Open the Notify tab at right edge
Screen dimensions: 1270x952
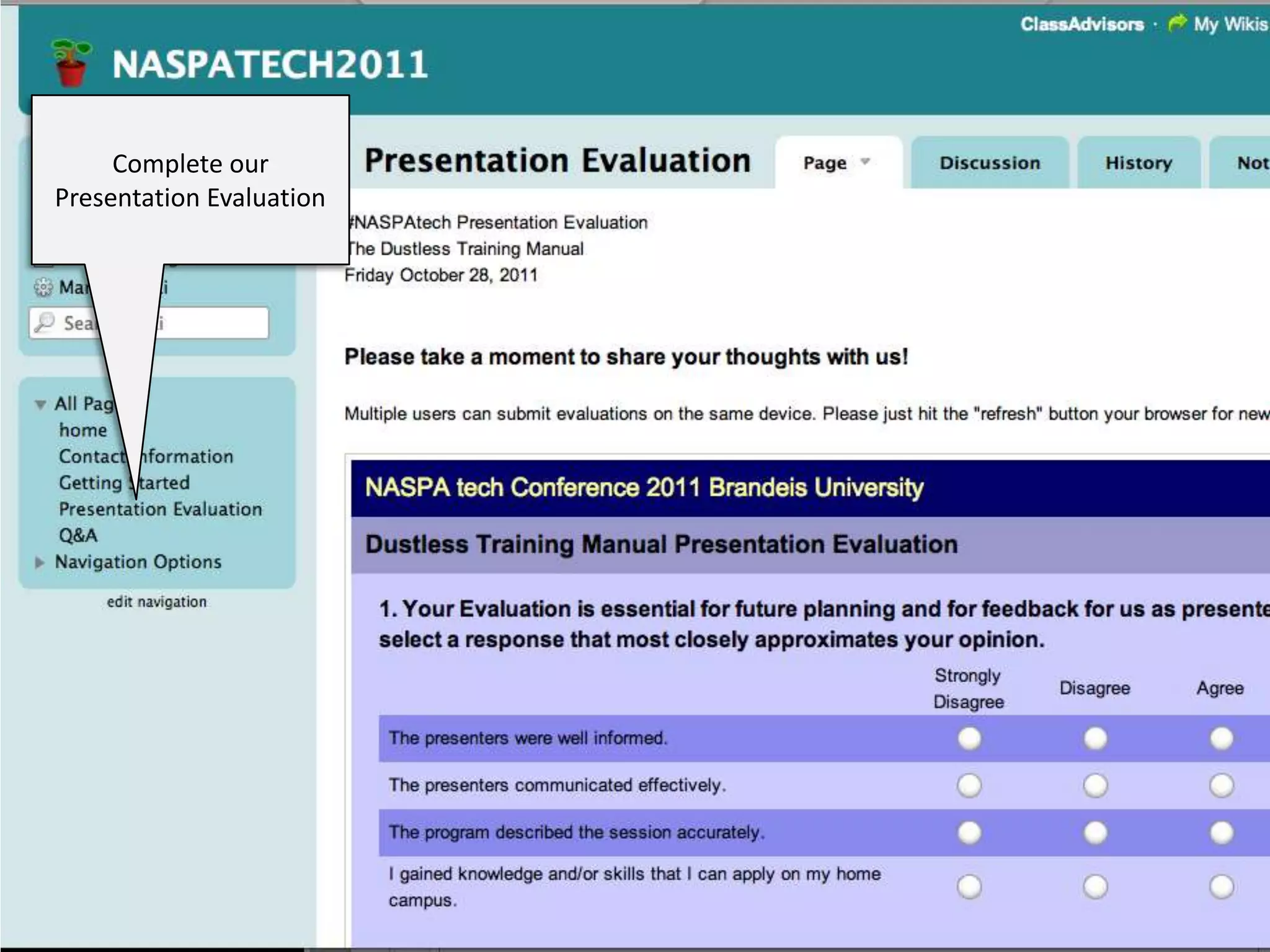pos(1240,162)
